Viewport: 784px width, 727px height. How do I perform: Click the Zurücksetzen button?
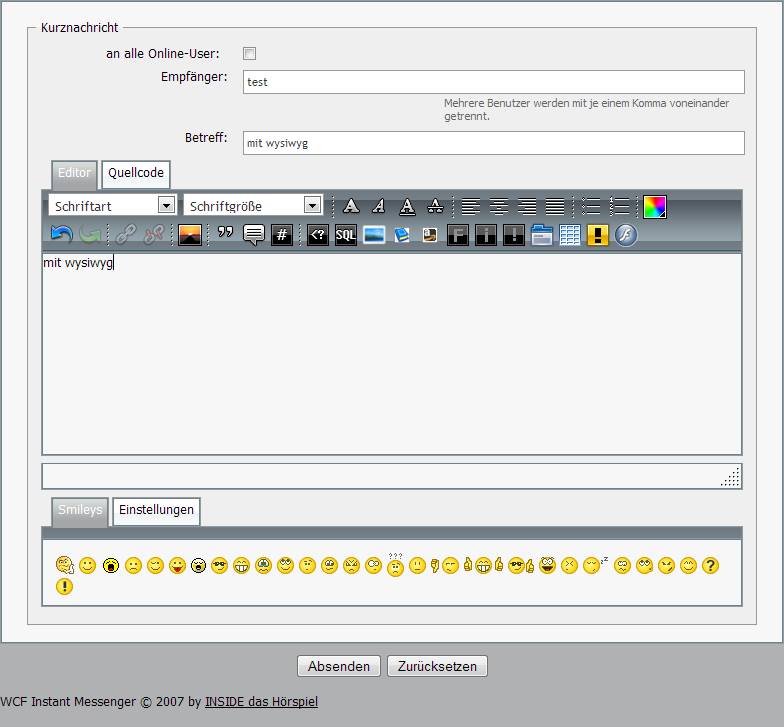(437, 666)
